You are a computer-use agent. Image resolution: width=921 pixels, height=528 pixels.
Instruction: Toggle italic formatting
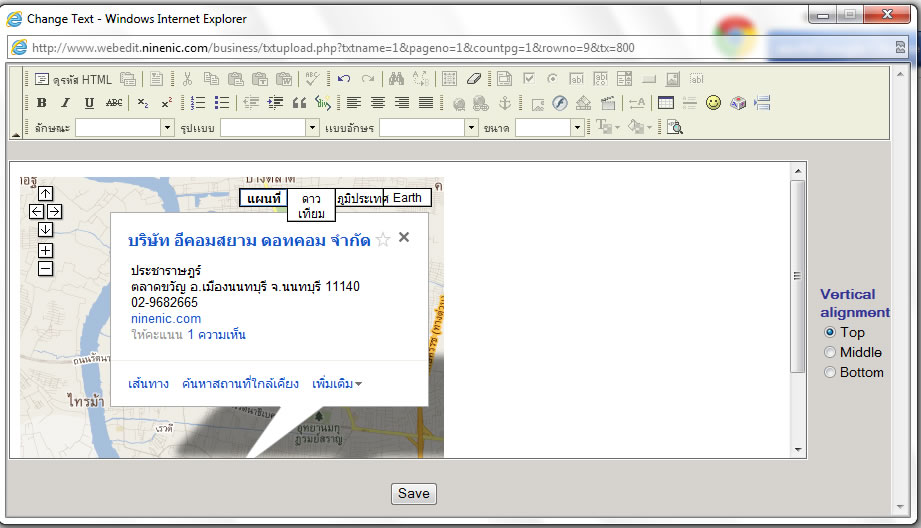click(65, 103)
